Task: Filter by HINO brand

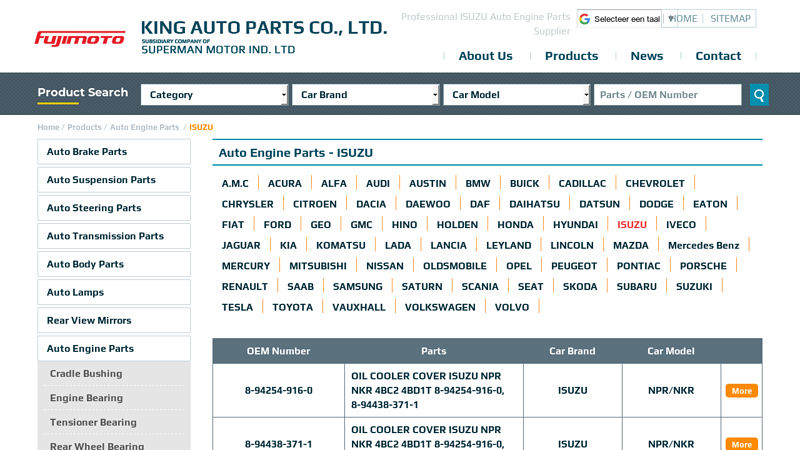Action: (404, 225)
